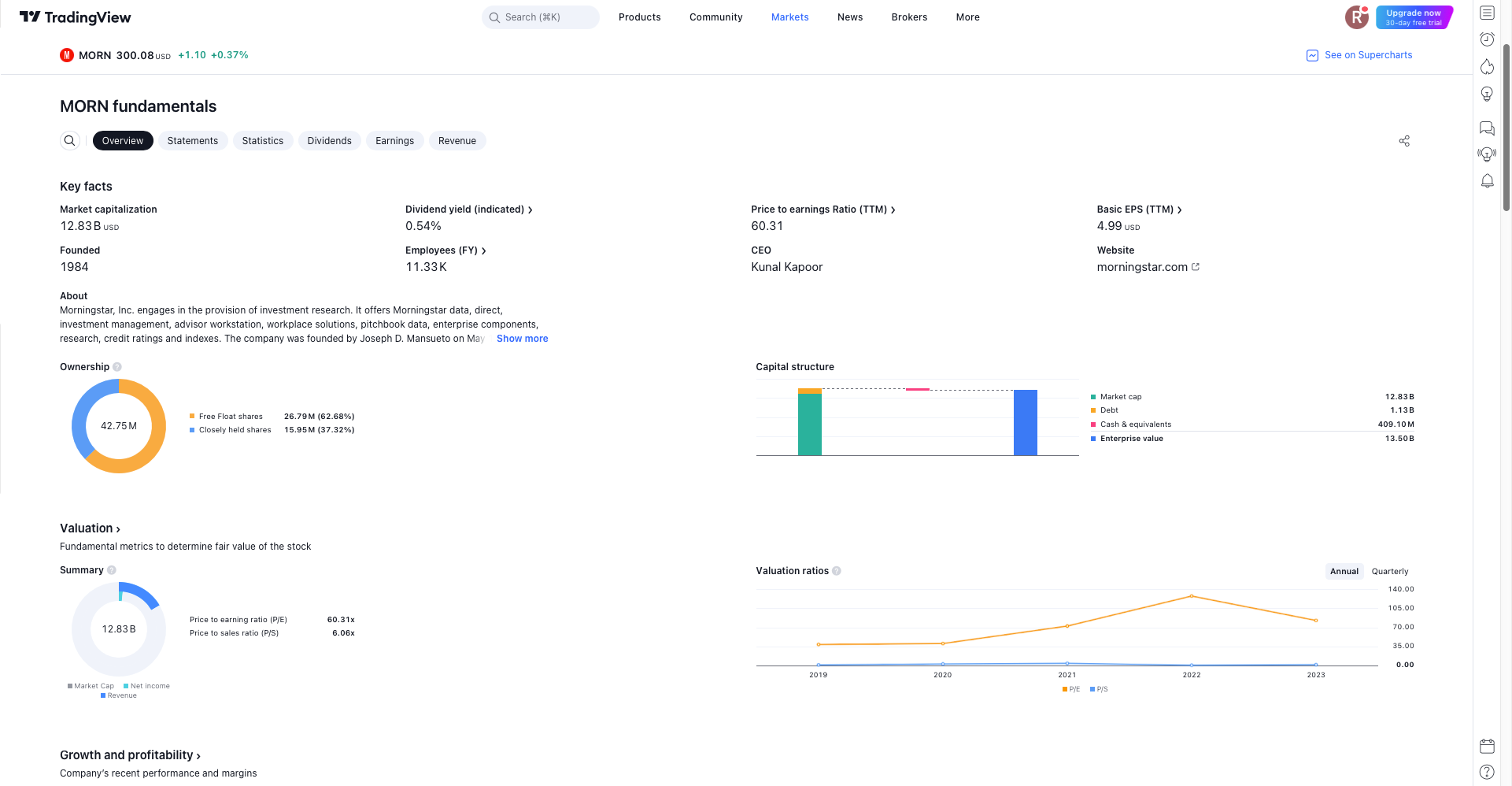Toggle the P/S series legend
The image size is (1512, 786).
pos(1099,689)
